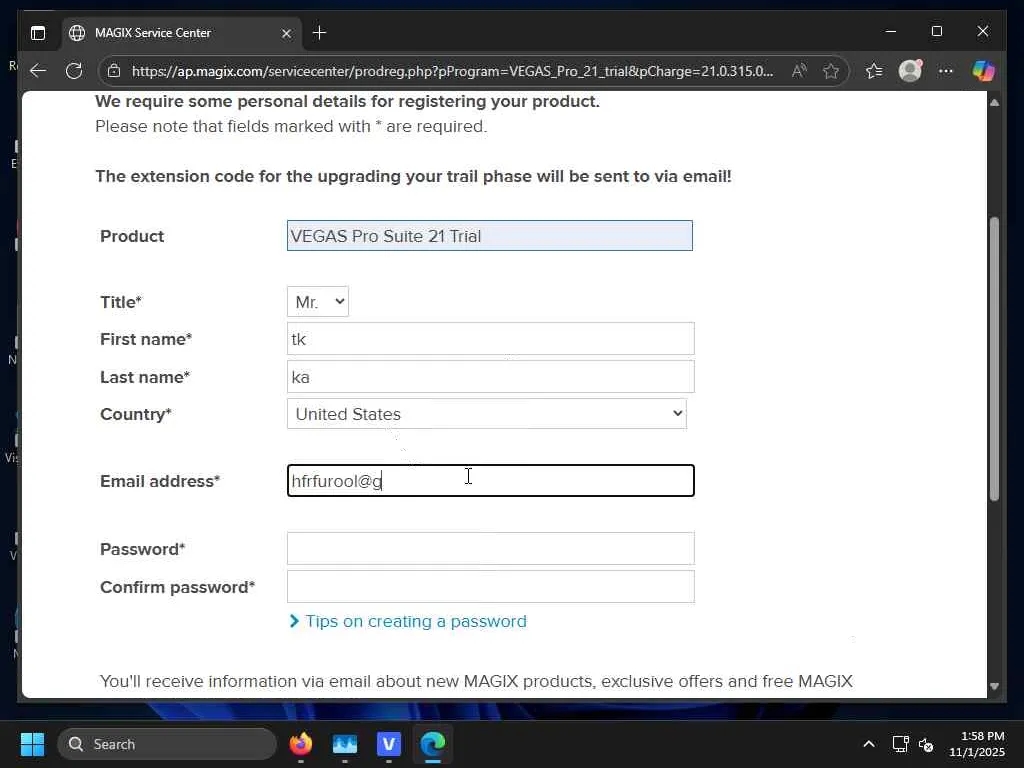Maximize the Edge browser window

coord(936,31)
